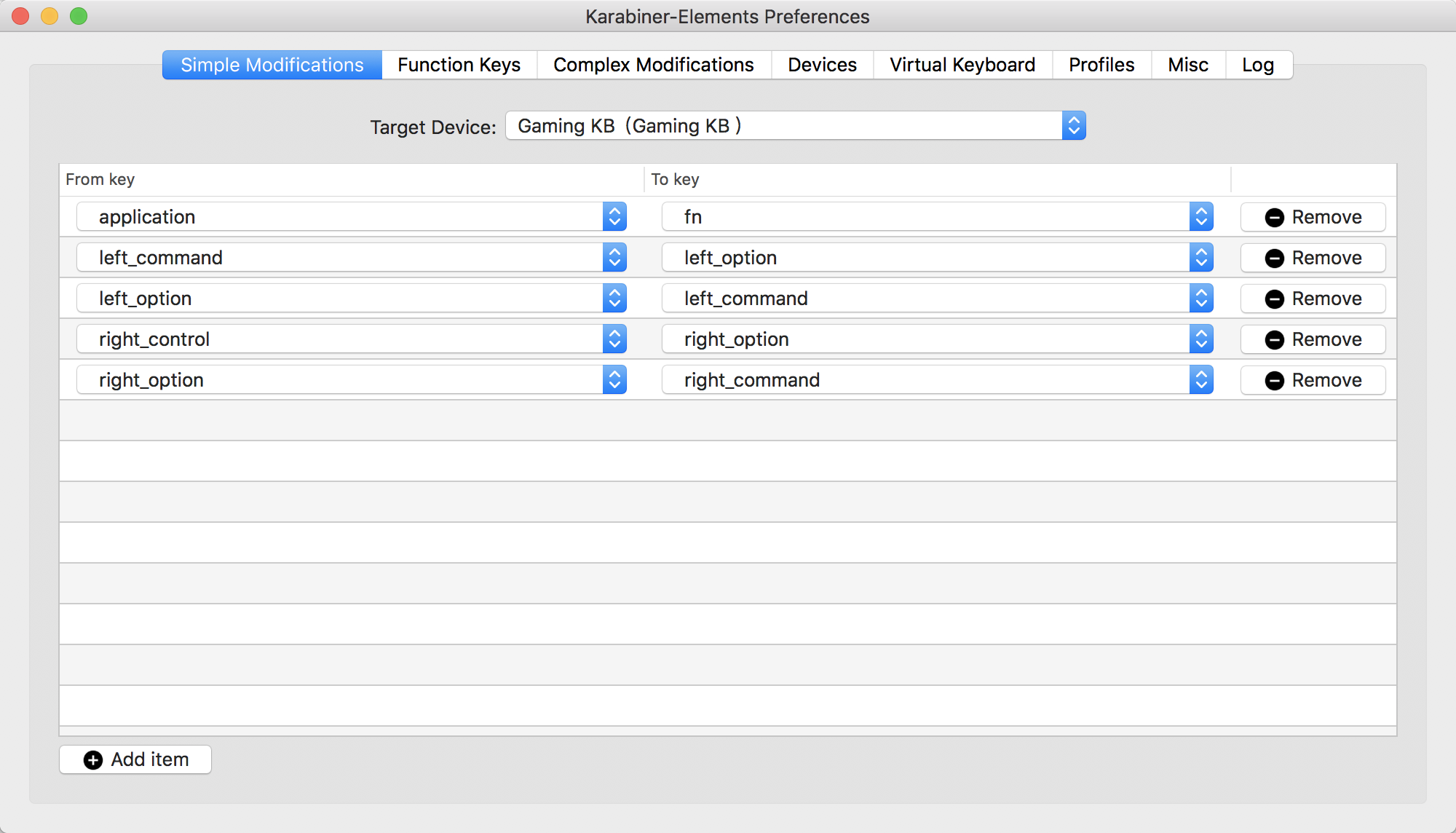Viewport: 1456px width, 833px height.
Task: Open the 'left_command' from-key dropdown
Action: (x=352, y=258)
